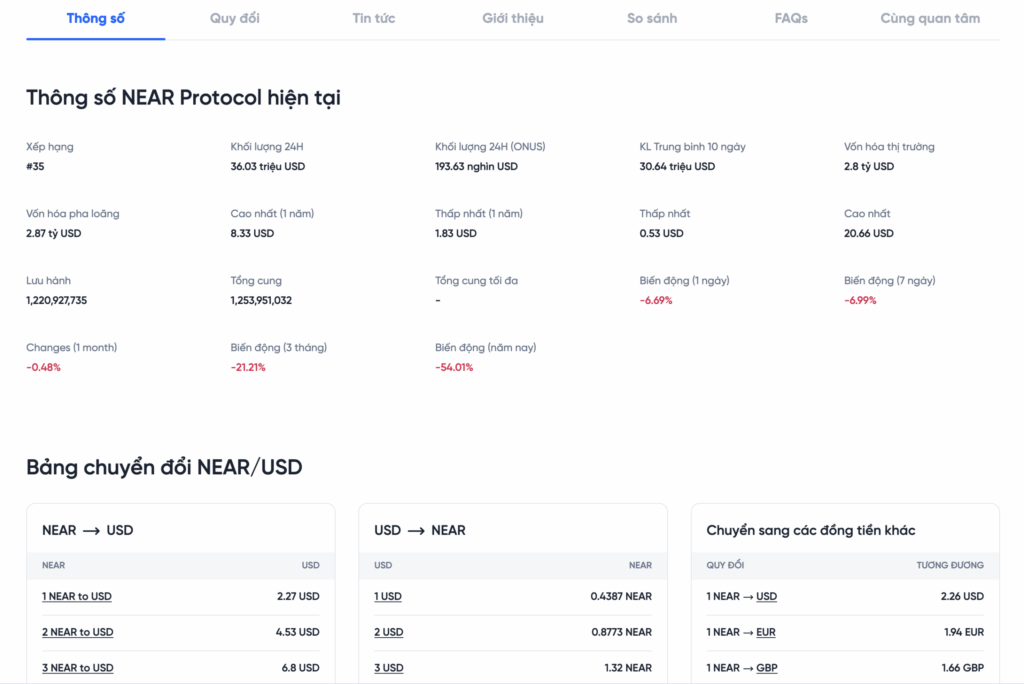Open the Tin tức tab
This screenshot has height=684, width=1024.
374,18
